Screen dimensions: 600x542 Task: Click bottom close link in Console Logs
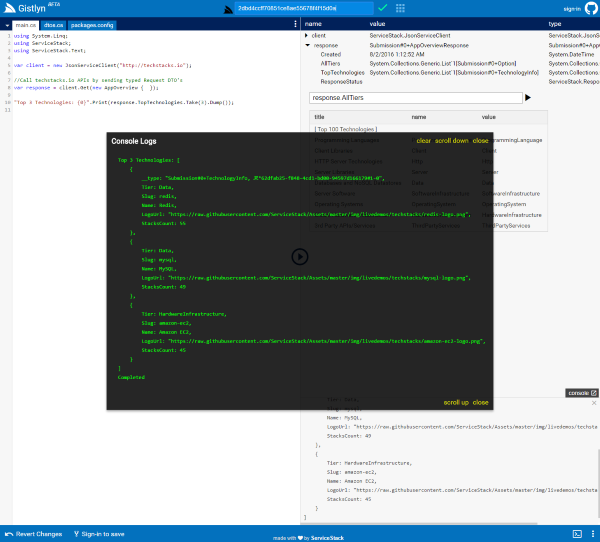coord(480,402)
